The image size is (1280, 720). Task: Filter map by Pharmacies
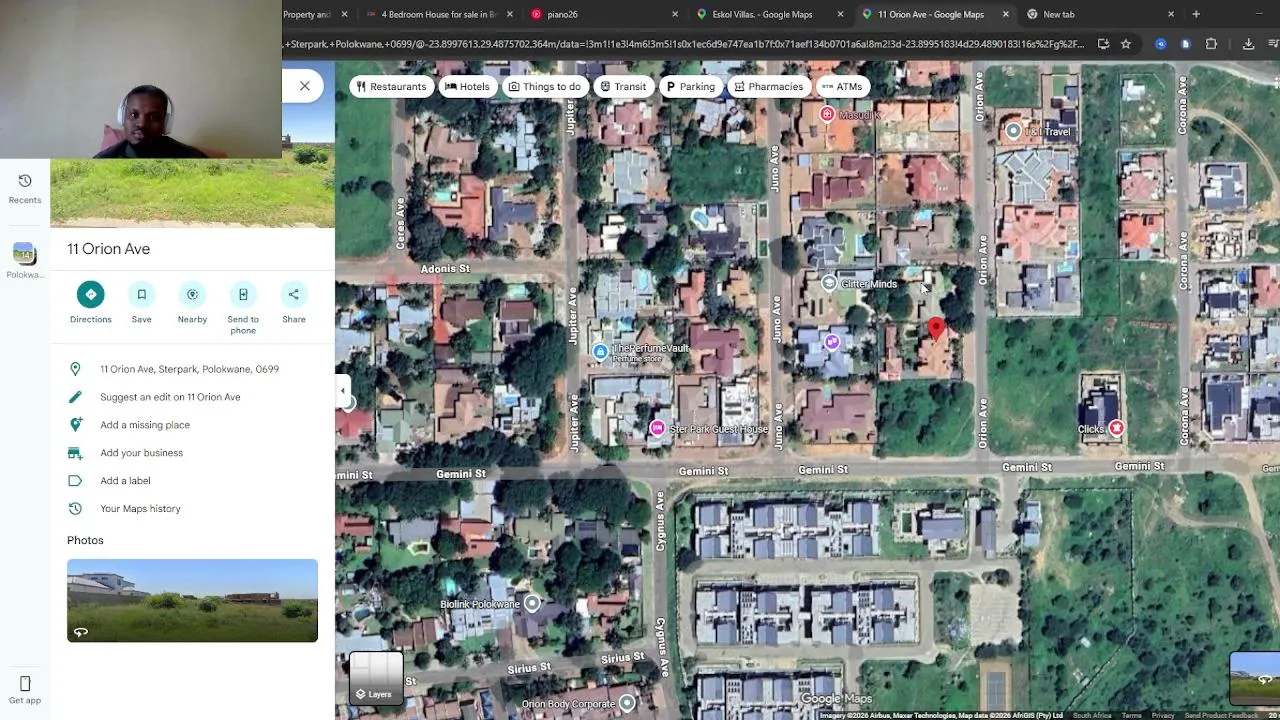tap(768, 87)
